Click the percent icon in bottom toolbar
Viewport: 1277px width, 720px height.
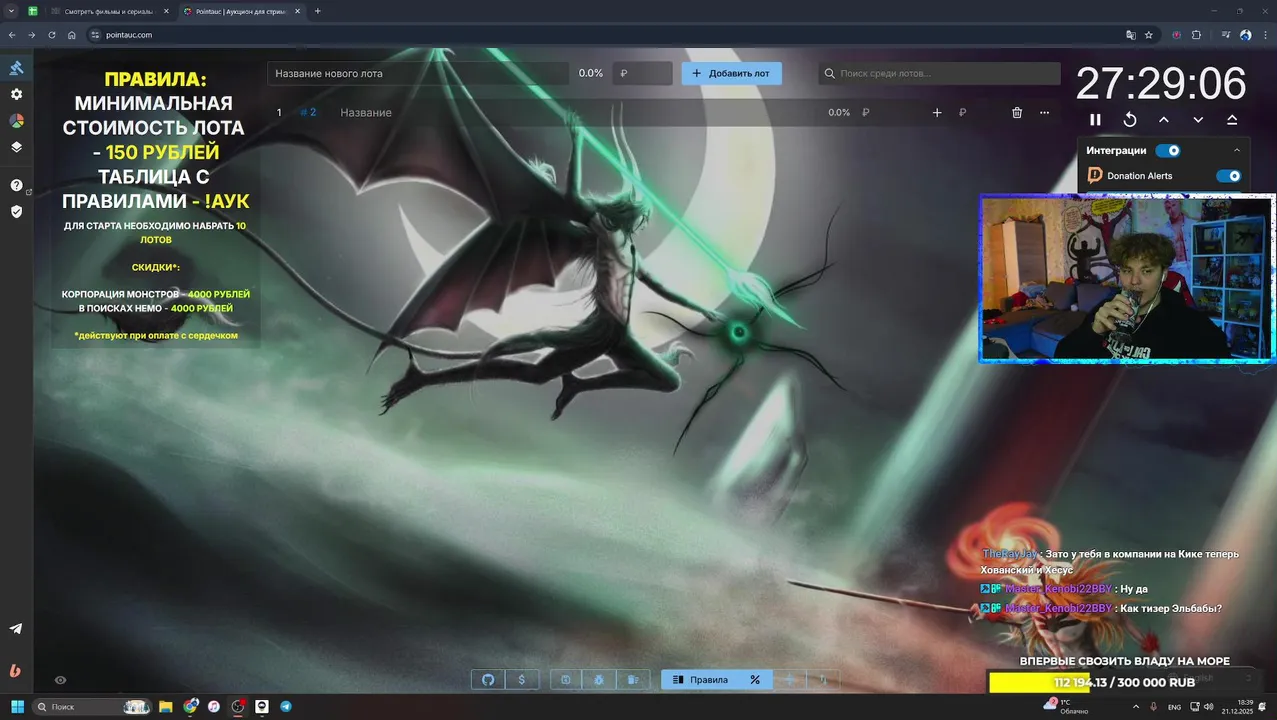point(755,680)
